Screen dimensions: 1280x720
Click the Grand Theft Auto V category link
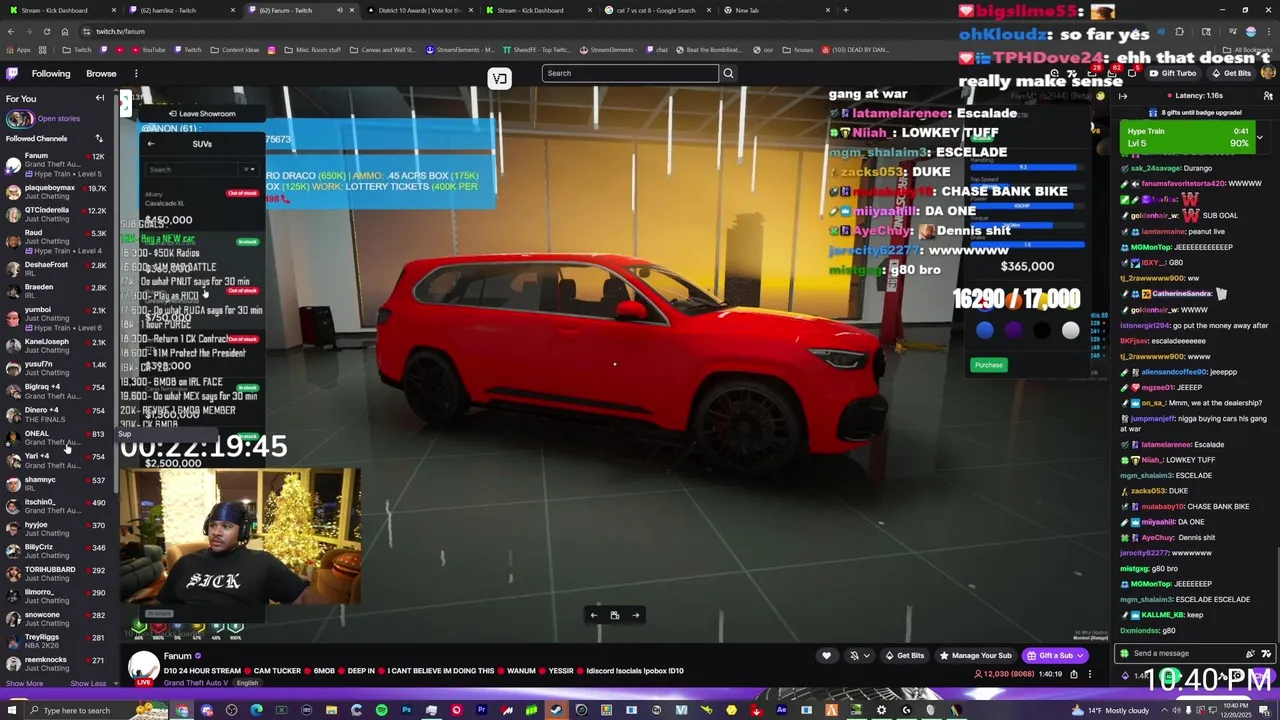coord(197,683)
